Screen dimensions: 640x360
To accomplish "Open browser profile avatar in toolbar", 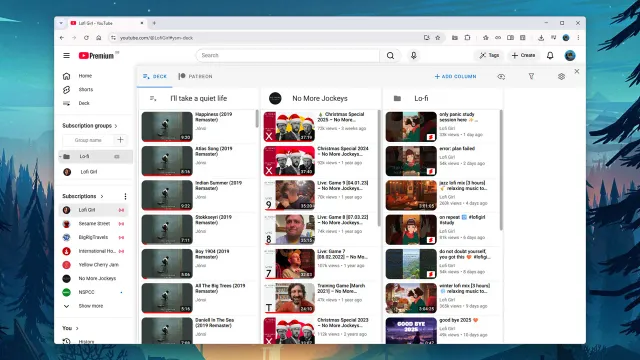I will coord(566,38).
